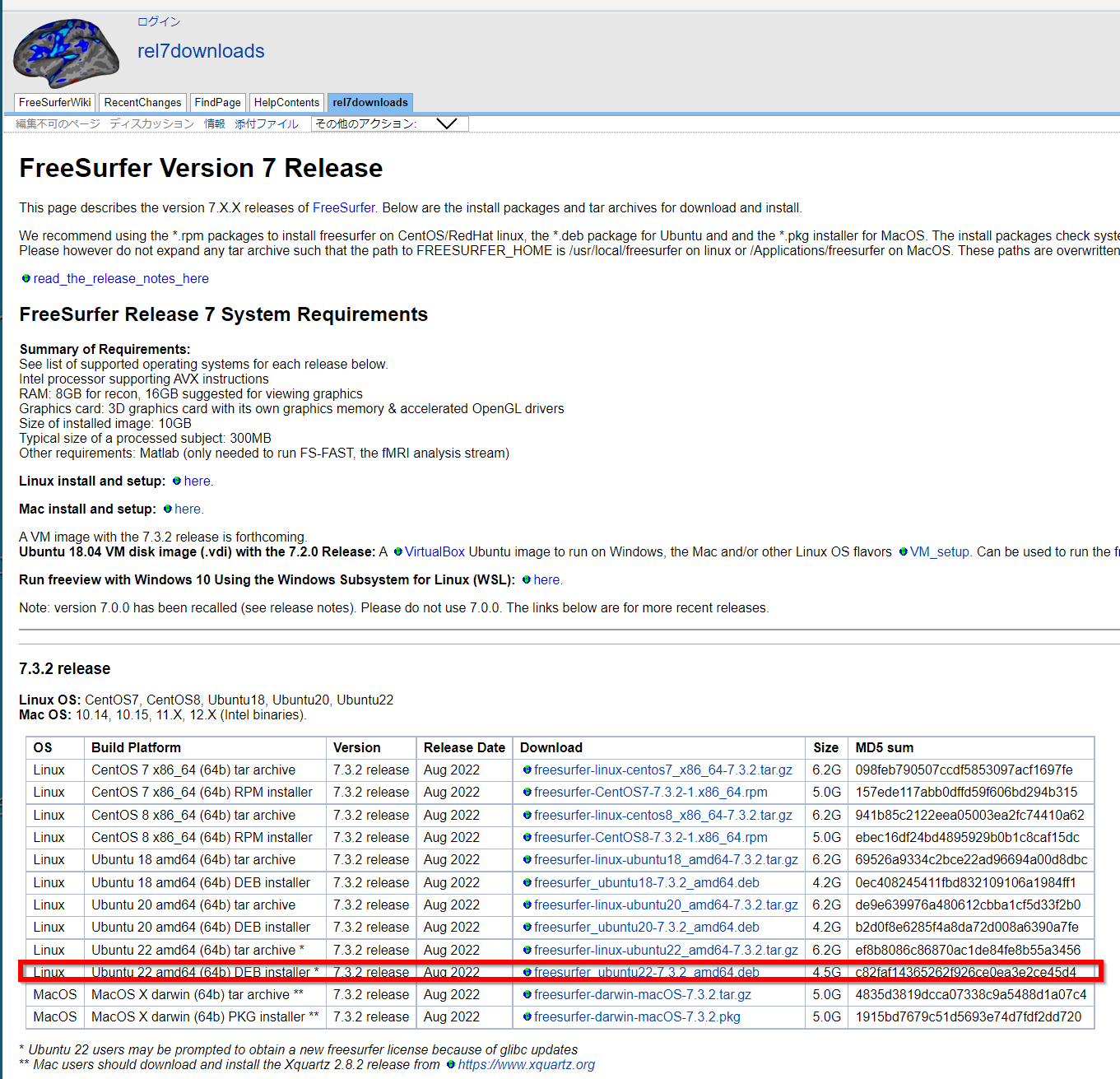Click globe icon beside the ubuntu20 tar.gz download
The width and height of the screenshot is (1120, 1079).
pyautogui.click(x=527, y=905)
